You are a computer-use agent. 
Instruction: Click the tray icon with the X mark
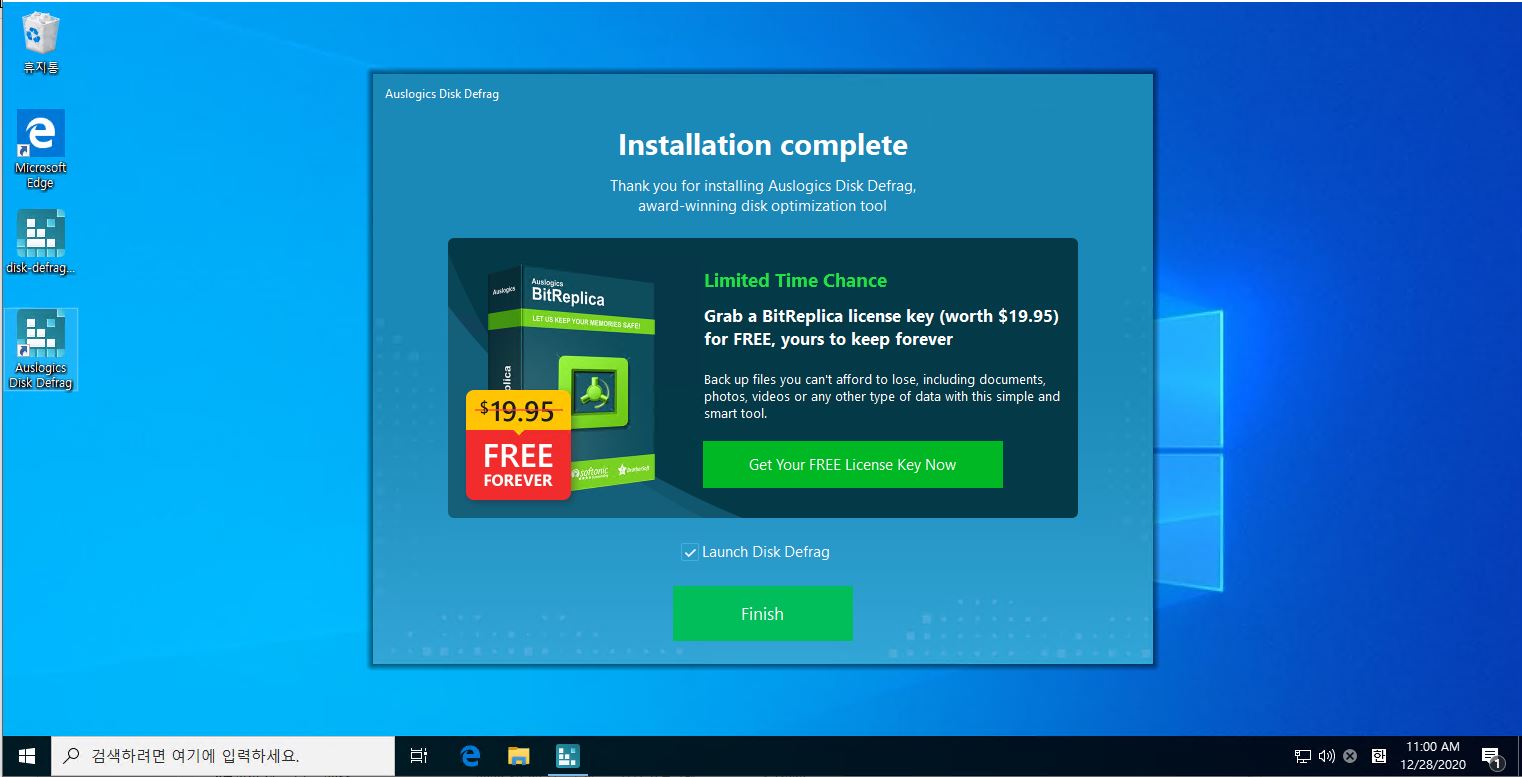[x=1350, y=756]
